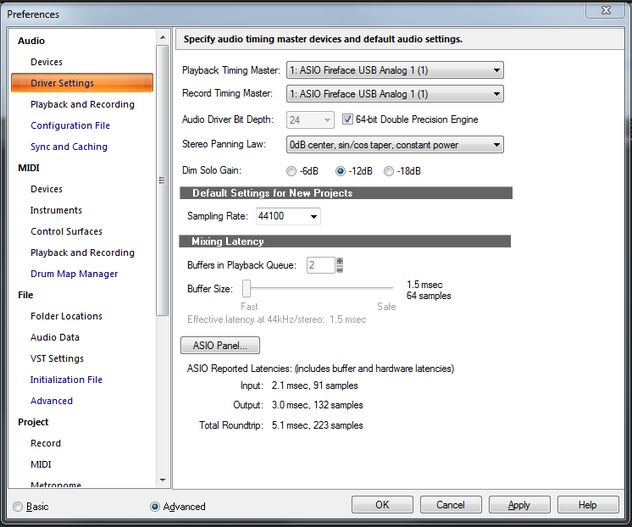Screen dimensions: 632x527
Task: Select Playback and Recording under Audio
Action: point(82,104)
